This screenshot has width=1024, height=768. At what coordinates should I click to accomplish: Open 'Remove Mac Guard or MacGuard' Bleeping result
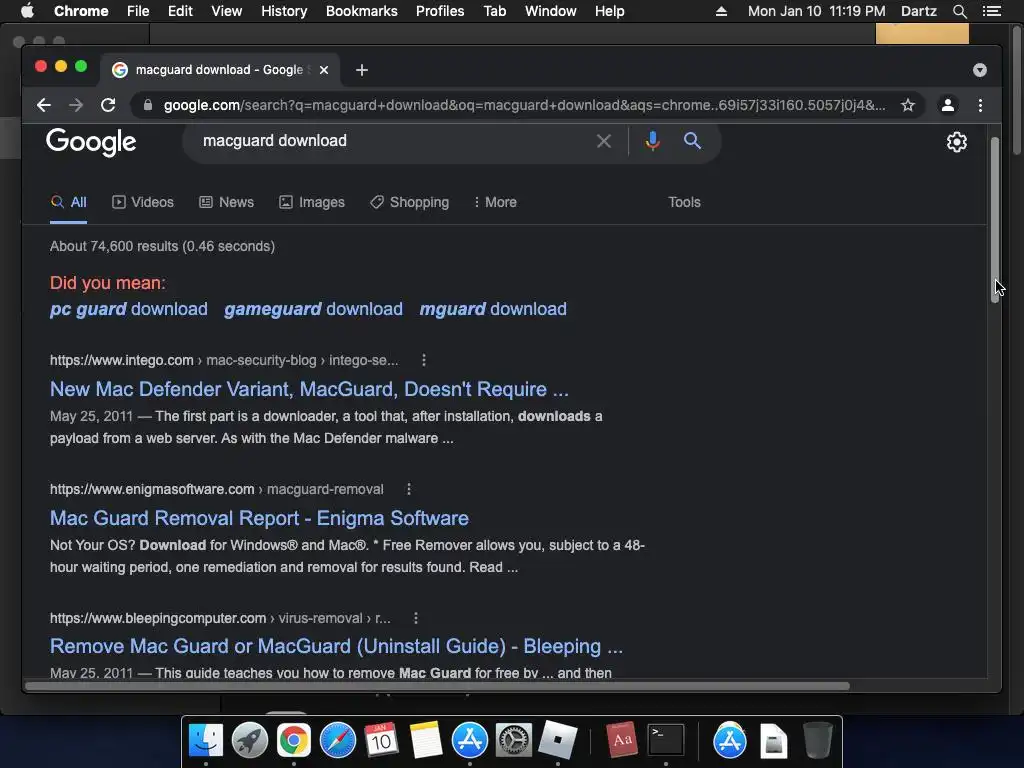[x=336, y=647]
